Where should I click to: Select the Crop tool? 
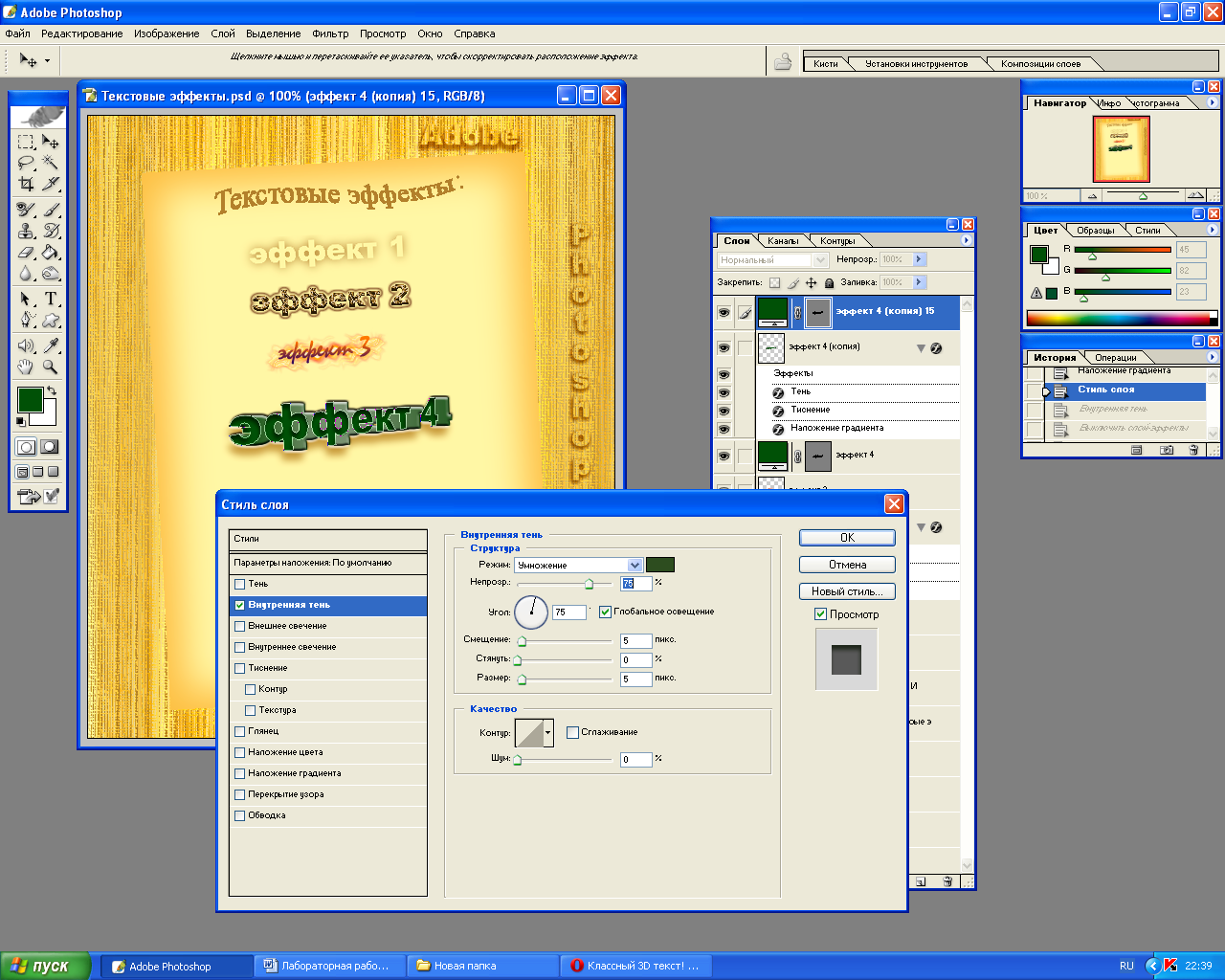click(x=26, y=184)
